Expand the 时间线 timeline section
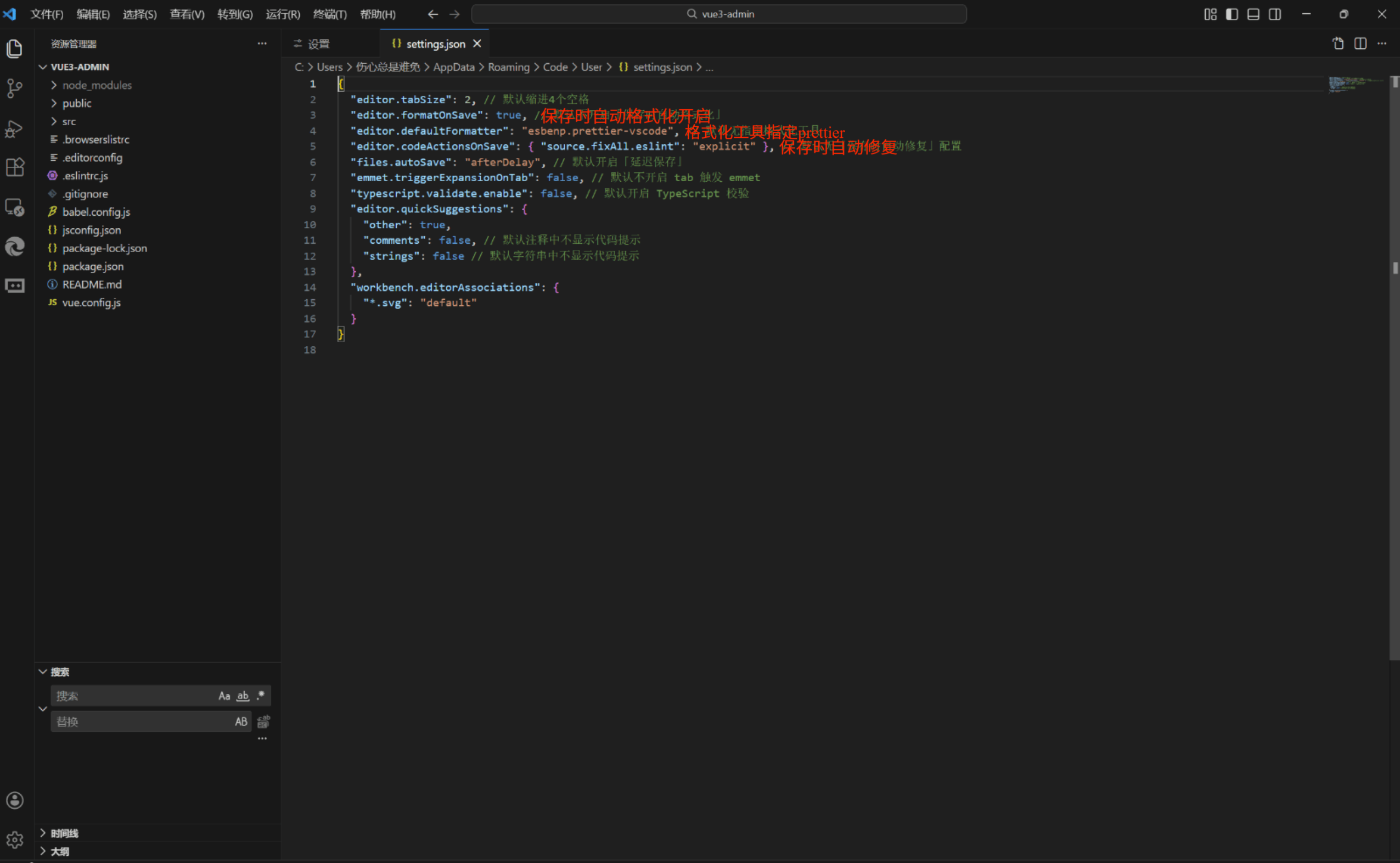1400x863 pixels. coord(64,833)
